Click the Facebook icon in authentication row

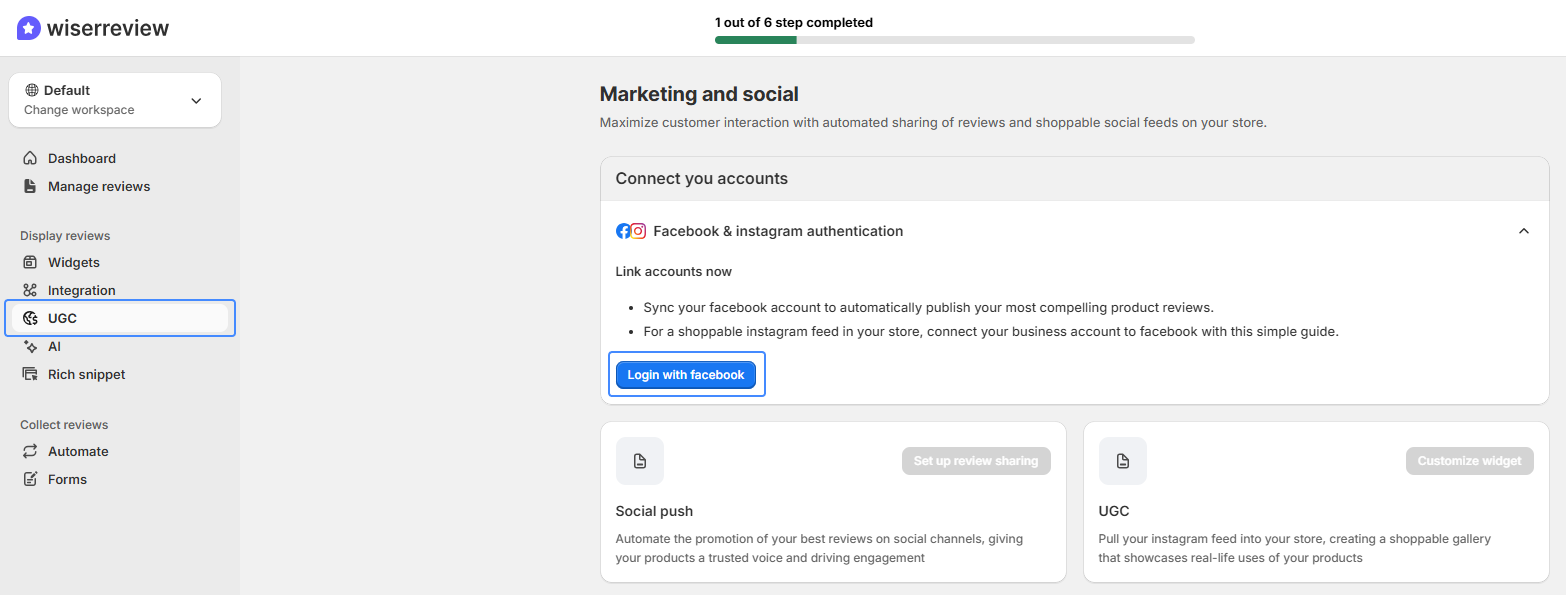pyautogui.click(x=623, y=230)
